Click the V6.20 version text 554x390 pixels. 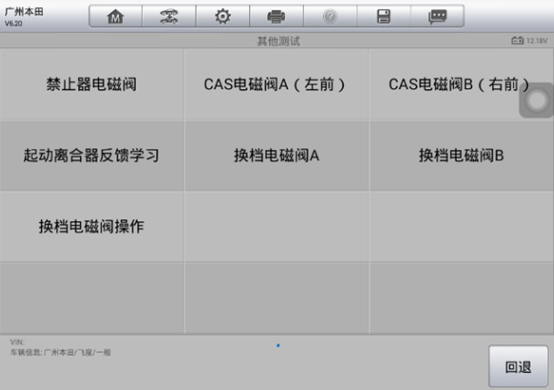13,24
